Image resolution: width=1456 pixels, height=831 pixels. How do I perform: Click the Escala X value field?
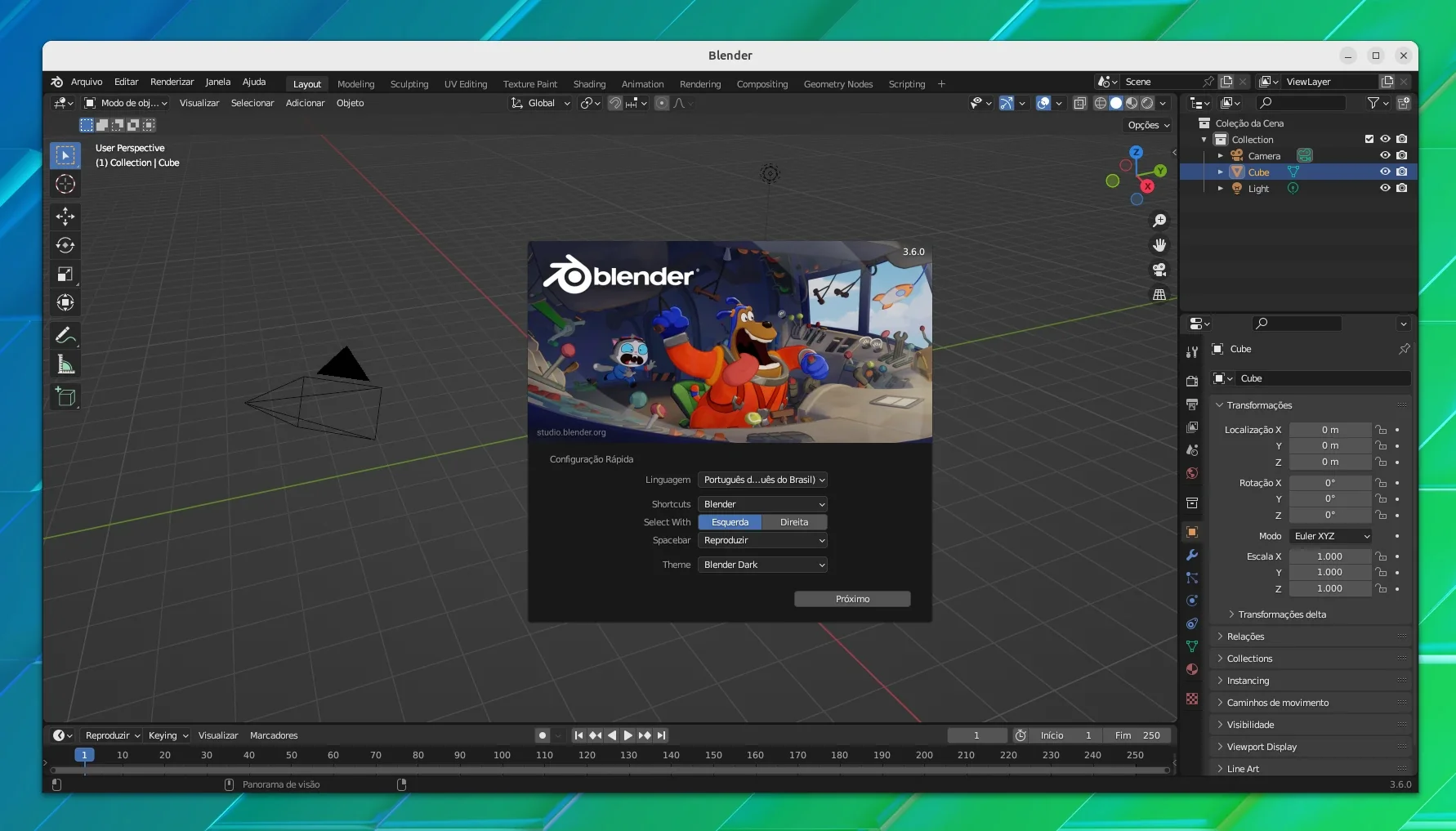coord(1329,556)
